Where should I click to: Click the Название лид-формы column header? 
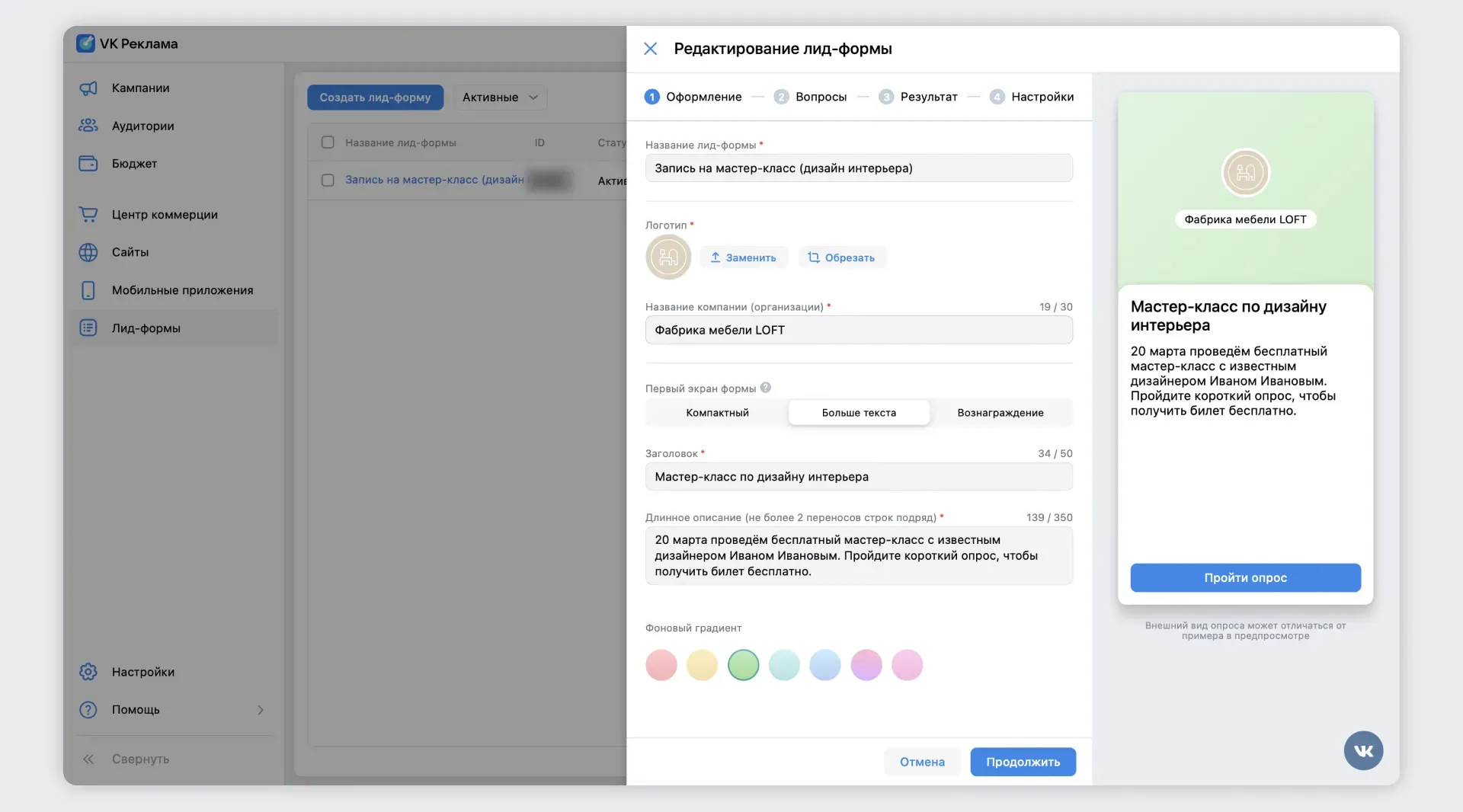click(401, 142)
